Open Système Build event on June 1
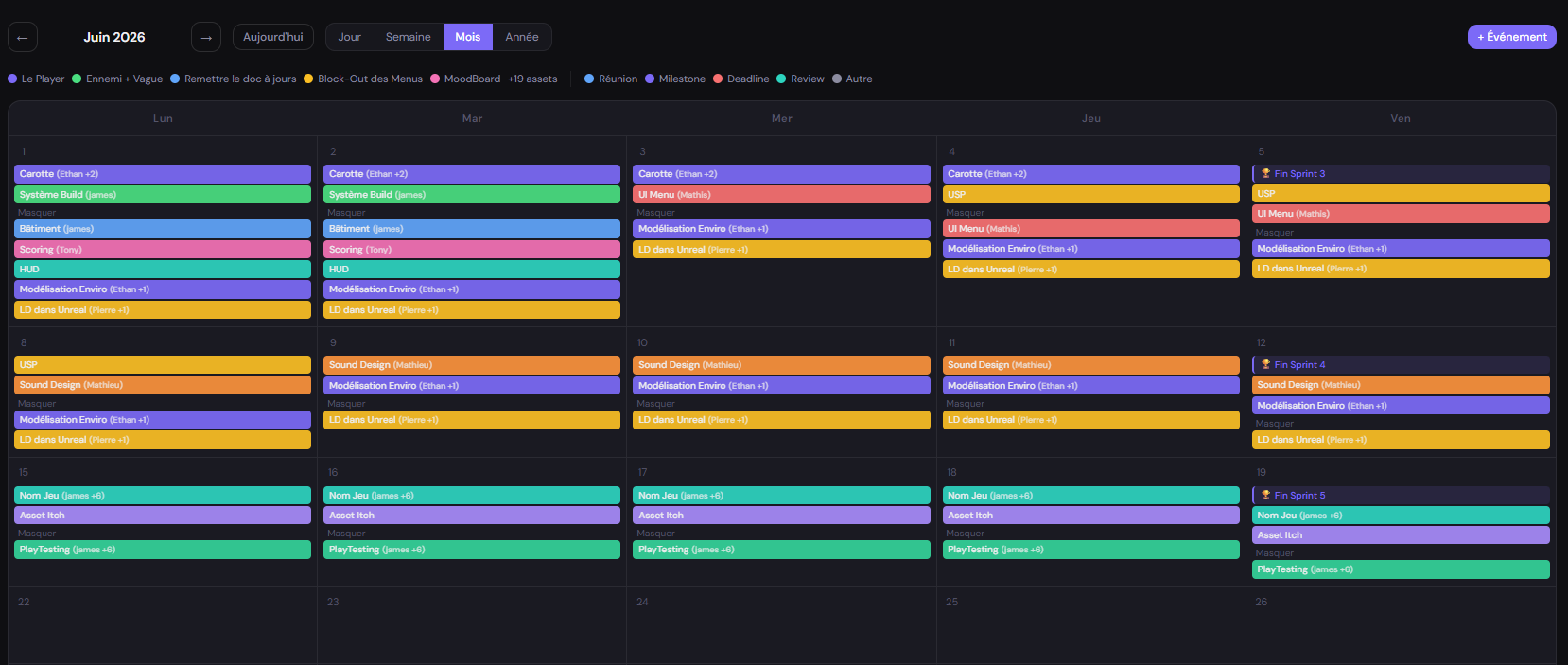This screenshot has height=665, width=1568. (x=163, y=194)
